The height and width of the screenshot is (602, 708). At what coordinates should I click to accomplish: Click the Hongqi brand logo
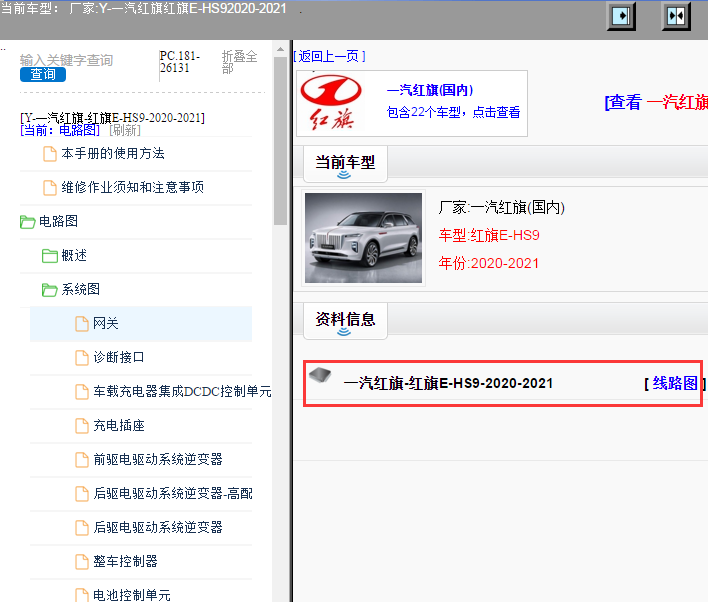[x=331, y=103]
